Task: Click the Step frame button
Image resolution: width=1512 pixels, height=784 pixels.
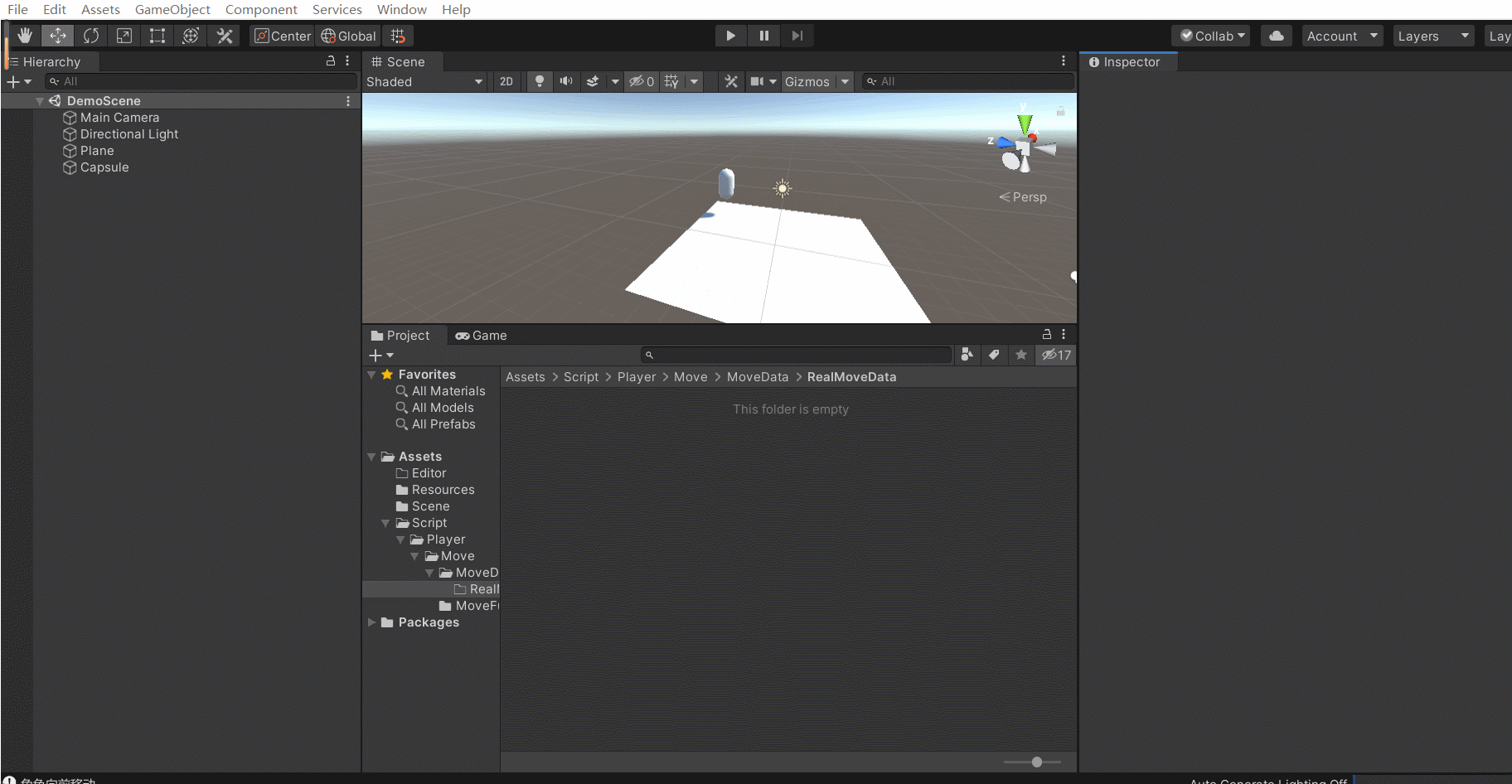Action: [x=797, y=36]
